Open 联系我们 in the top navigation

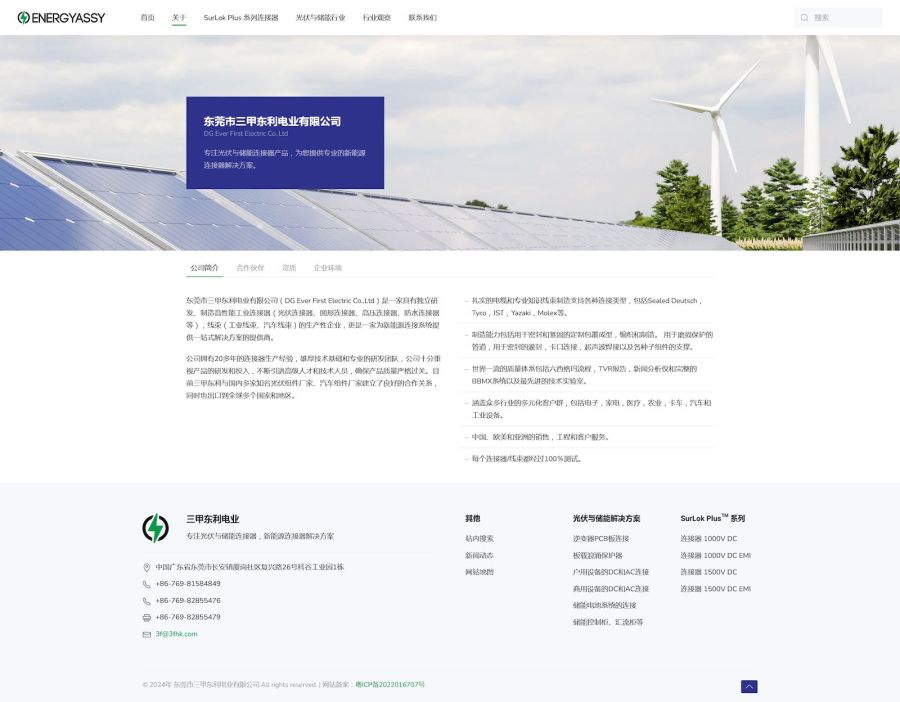422,18
